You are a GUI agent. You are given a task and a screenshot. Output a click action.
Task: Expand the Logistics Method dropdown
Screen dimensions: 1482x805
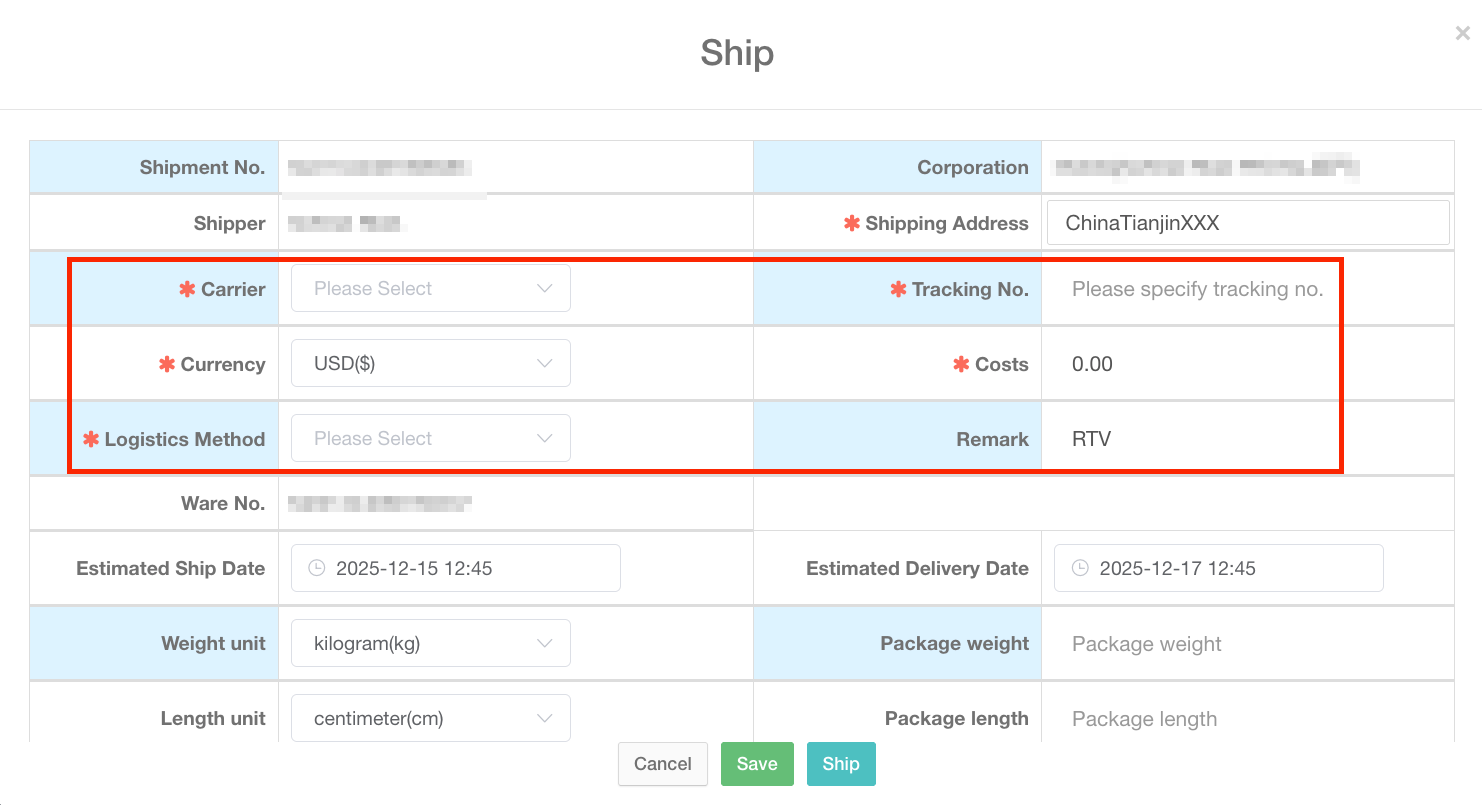coord(430,439)
